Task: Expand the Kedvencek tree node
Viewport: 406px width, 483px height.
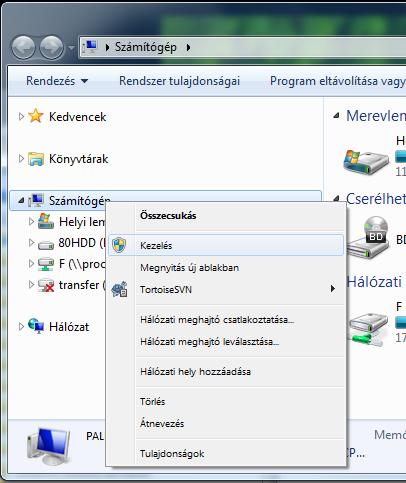Action: click(21, 116)
